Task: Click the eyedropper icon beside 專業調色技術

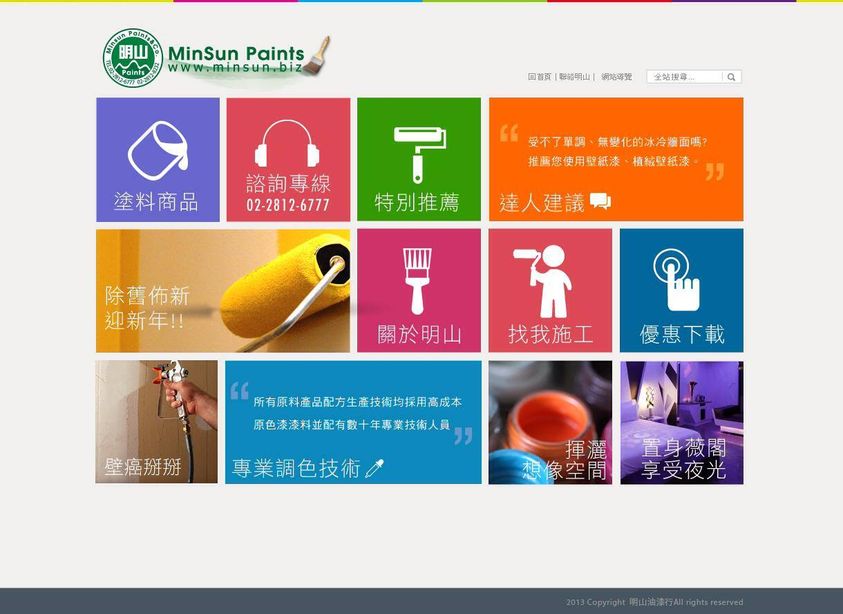Action: [375, 468]
